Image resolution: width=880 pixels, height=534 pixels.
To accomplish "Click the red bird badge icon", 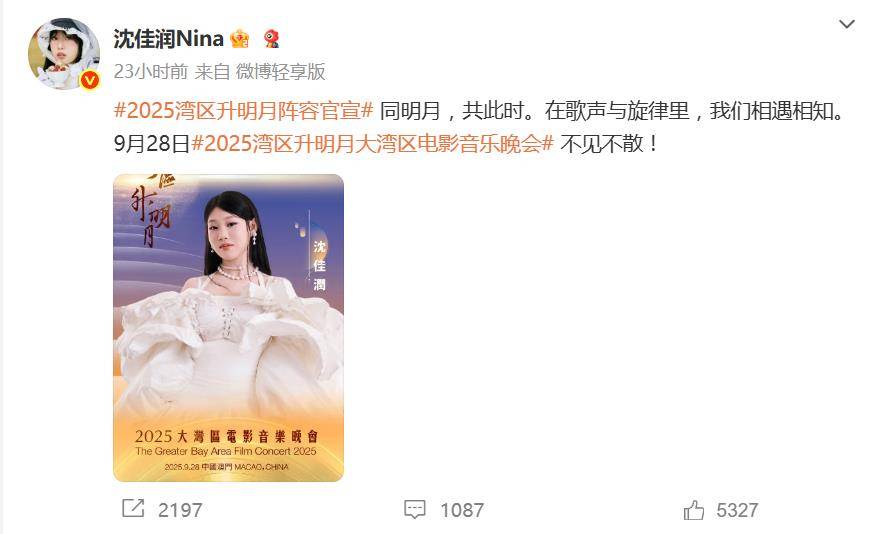I will 272,39.
